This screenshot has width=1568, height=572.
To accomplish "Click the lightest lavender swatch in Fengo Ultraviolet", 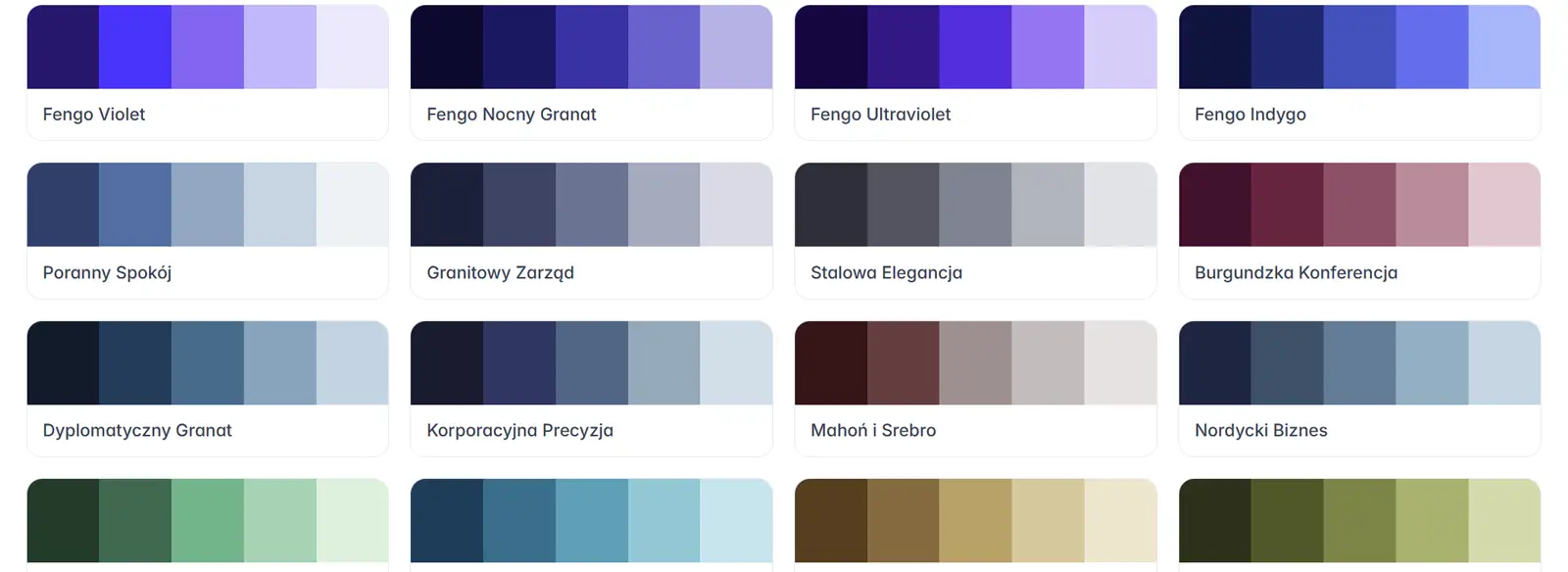I will coord(1120,47).
